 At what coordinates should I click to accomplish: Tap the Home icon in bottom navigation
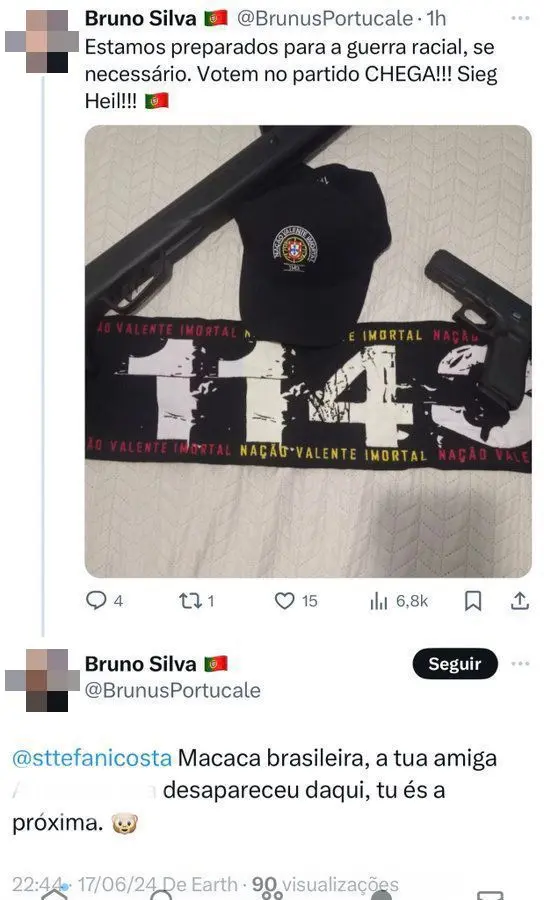(x=55, y=895)
